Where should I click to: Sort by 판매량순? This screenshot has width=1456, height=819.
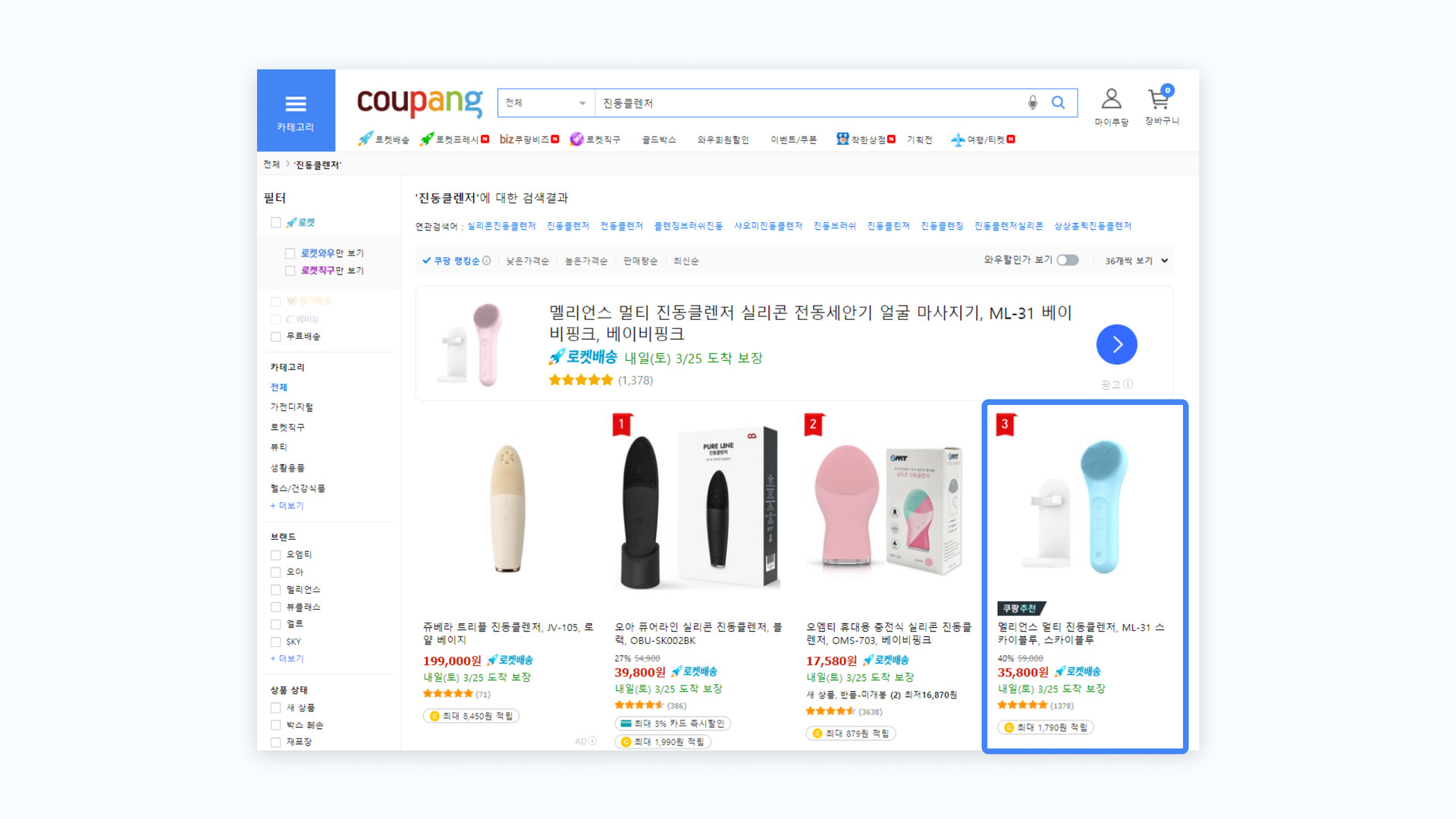(x=640, y=261)
